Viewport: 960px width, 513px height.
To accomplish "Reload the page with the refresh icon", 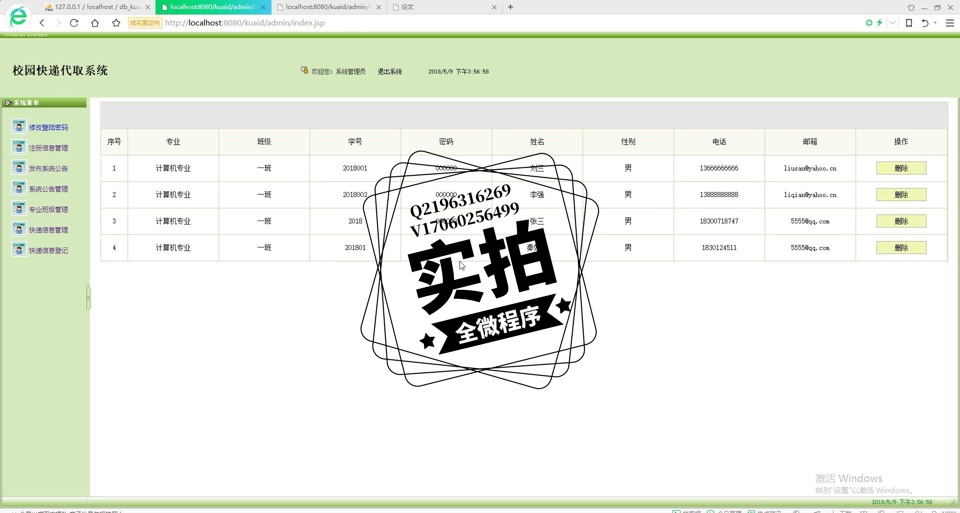I will pyautogui.click(x=74, y=23).
